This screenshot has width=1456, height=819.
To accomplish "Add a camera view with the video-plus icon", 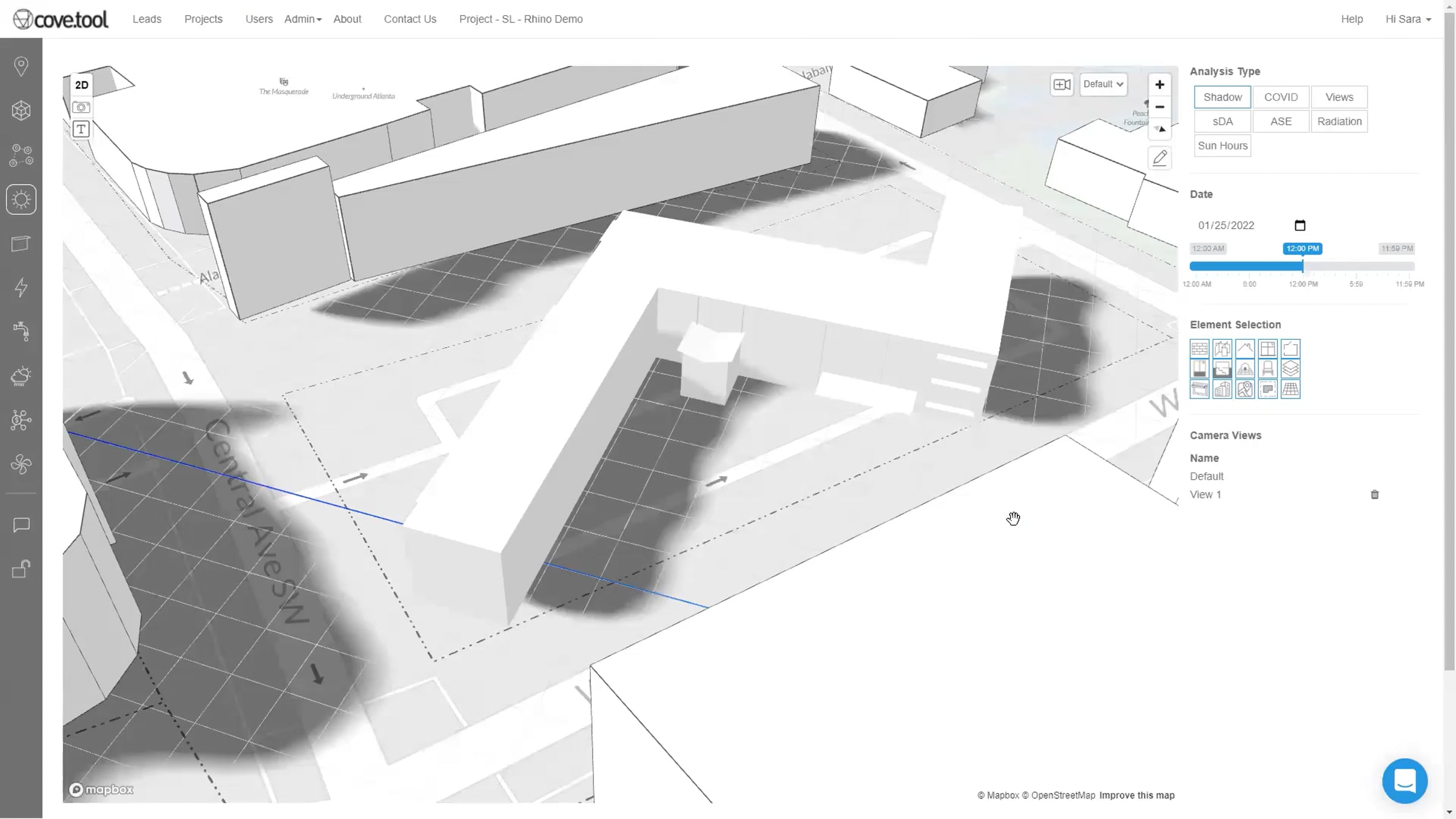I will pyautogui.click(x=1062, y=84).
